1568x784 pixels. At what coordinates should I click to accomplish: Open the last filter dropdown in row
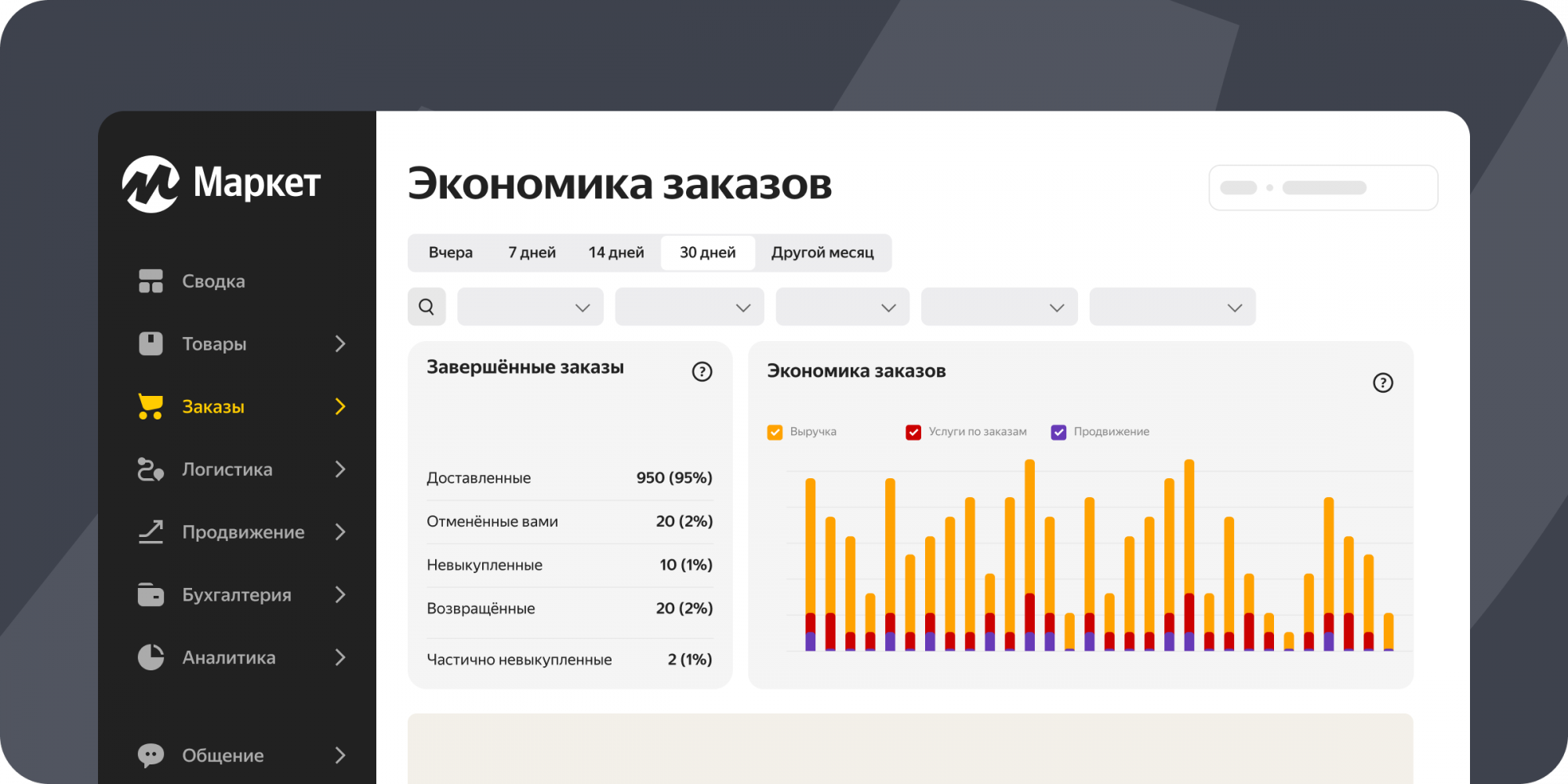(x=1172, y=307)
